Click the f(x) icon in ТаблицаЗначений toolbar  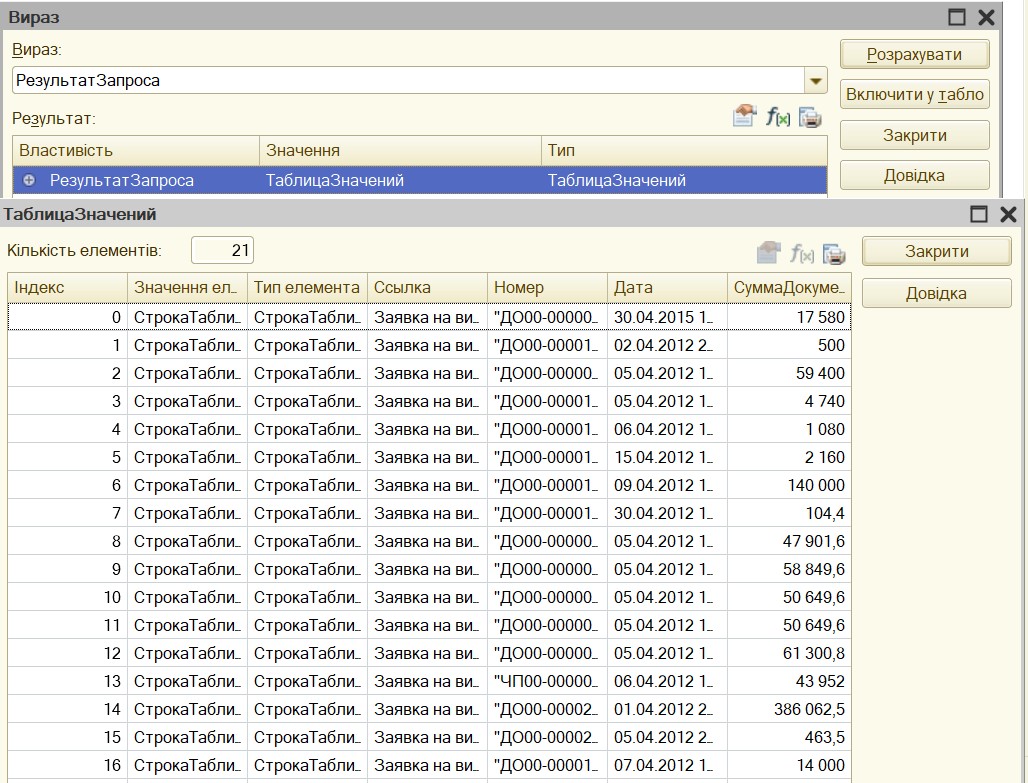point(801,253)
